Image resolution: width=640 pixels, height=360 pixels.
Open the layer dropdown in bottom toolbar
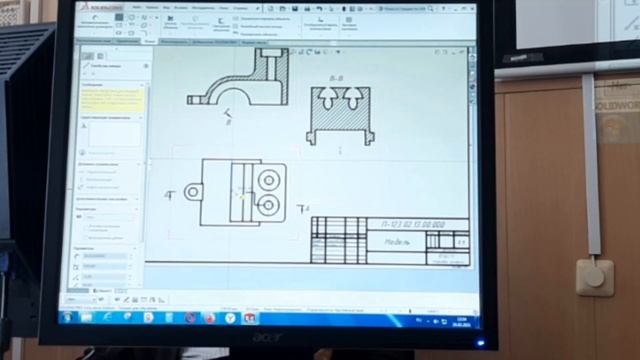pos(80,300)
